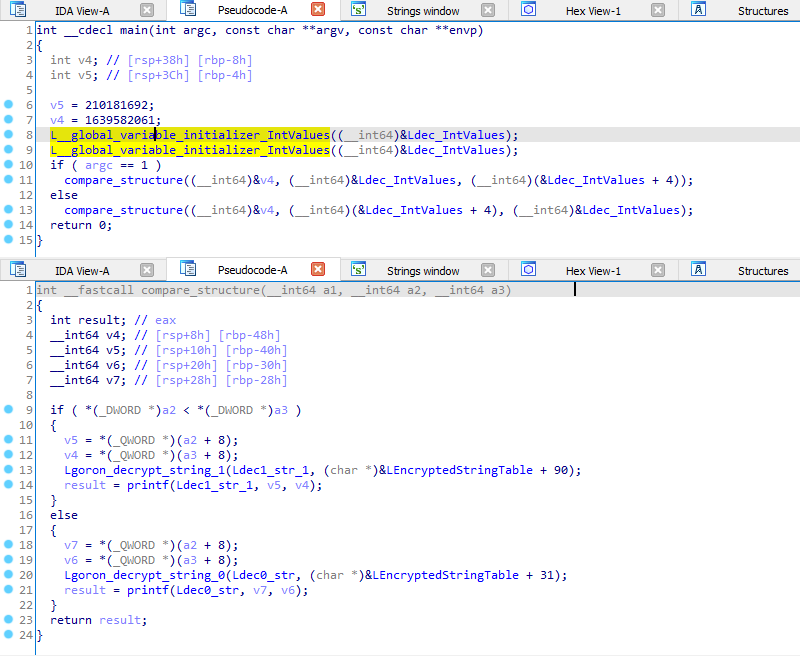Click '__int64 v7' declaration line
Viewport: 800px width, 656px height.
pyautogui.click(x=168, y=381)
